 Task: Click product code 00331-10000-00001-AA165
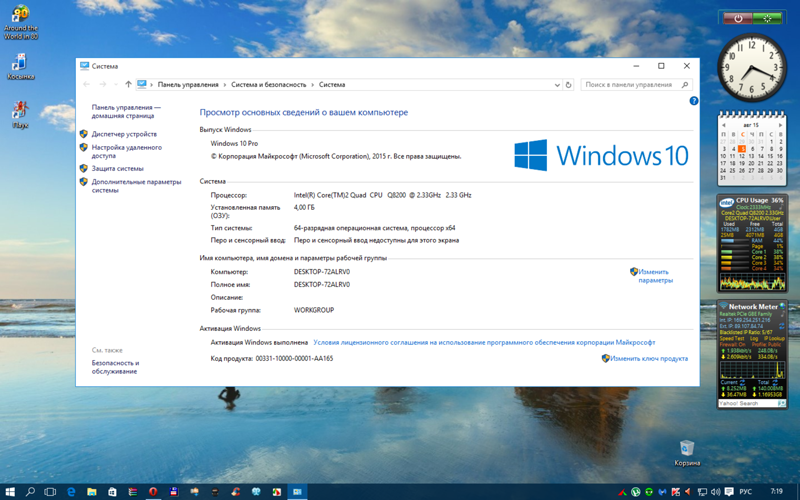pos(294,359)
